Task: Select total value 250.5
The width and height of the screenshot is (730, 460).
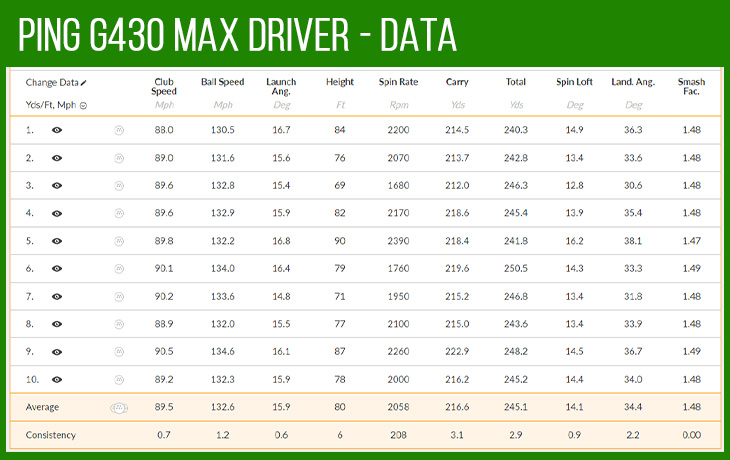Action: click(x=516, y=268)
